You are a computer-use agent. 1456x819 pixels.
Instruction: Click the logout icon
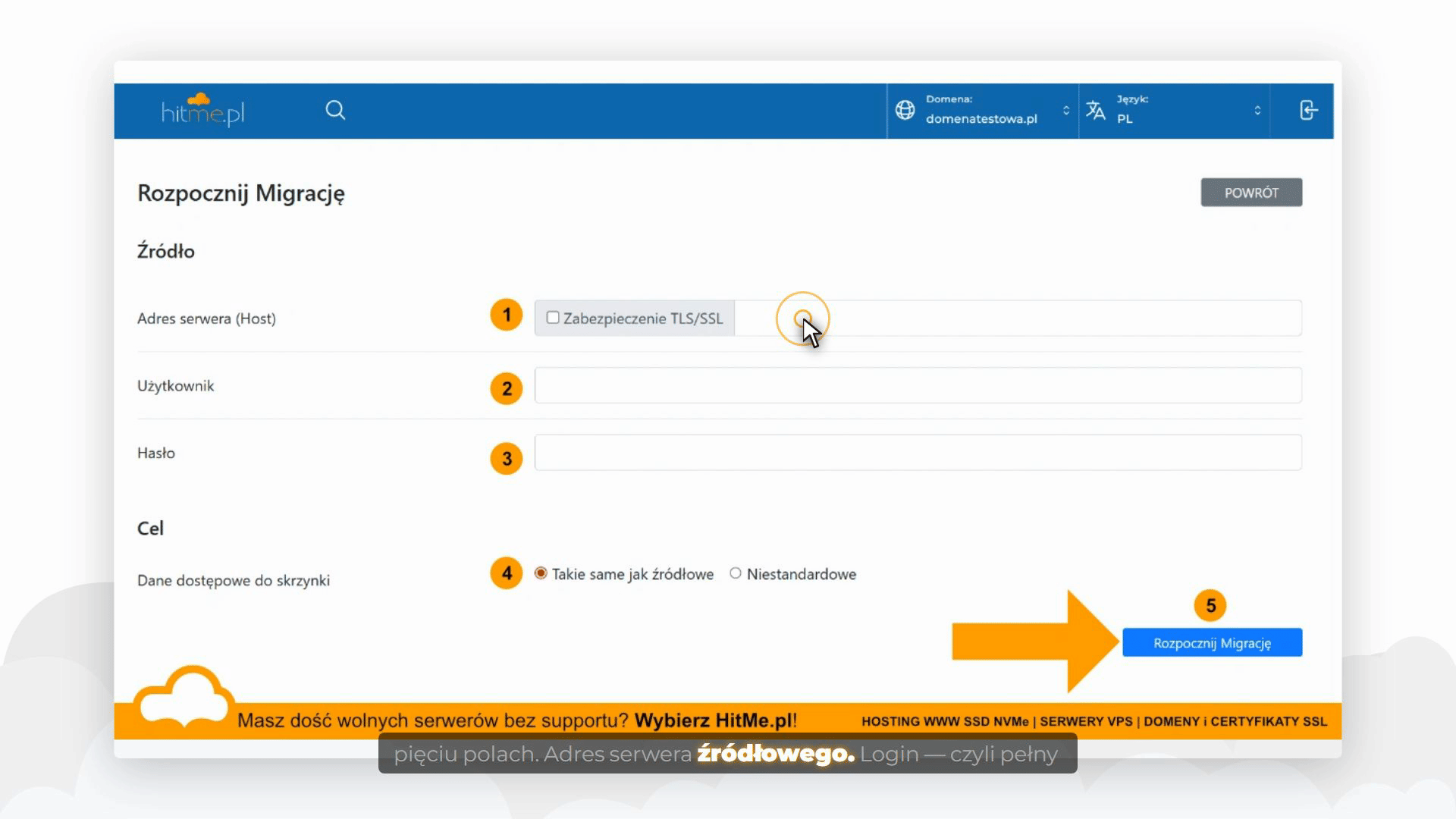[1308, 111]
